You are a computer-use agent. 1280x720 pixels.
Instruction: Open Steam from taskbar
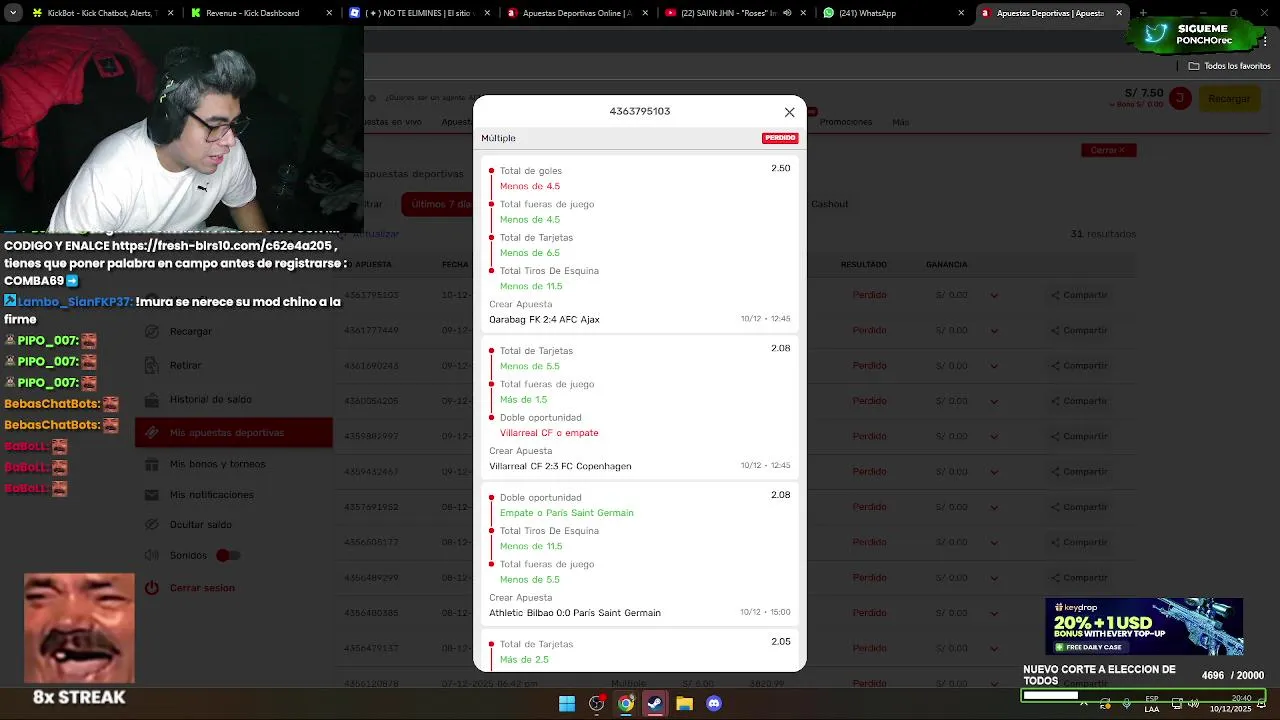(x=655, y=704)
